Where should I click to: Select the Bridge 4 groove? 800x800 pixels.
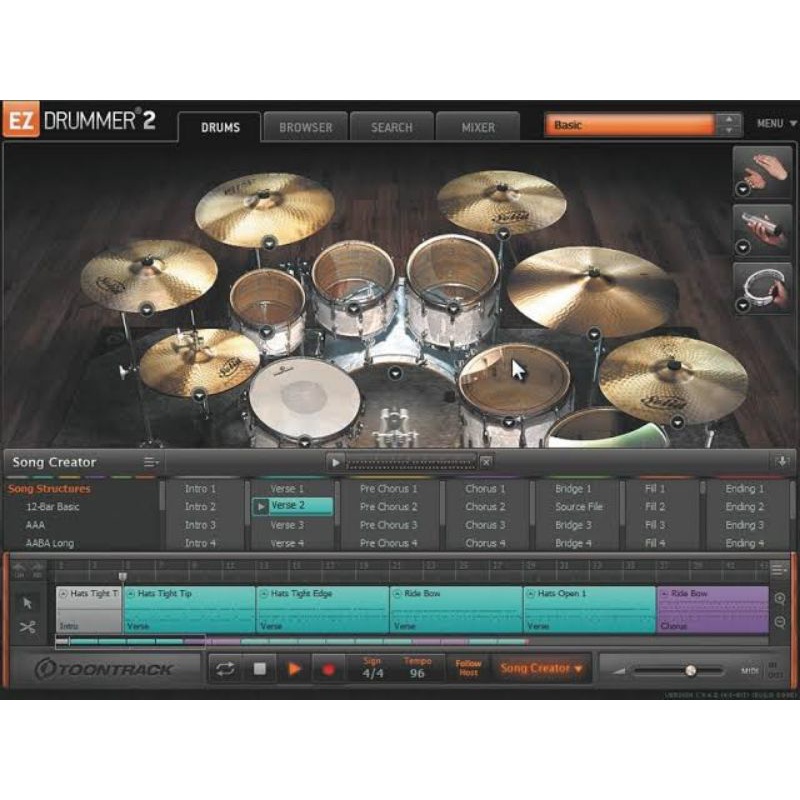coord(573,543)
